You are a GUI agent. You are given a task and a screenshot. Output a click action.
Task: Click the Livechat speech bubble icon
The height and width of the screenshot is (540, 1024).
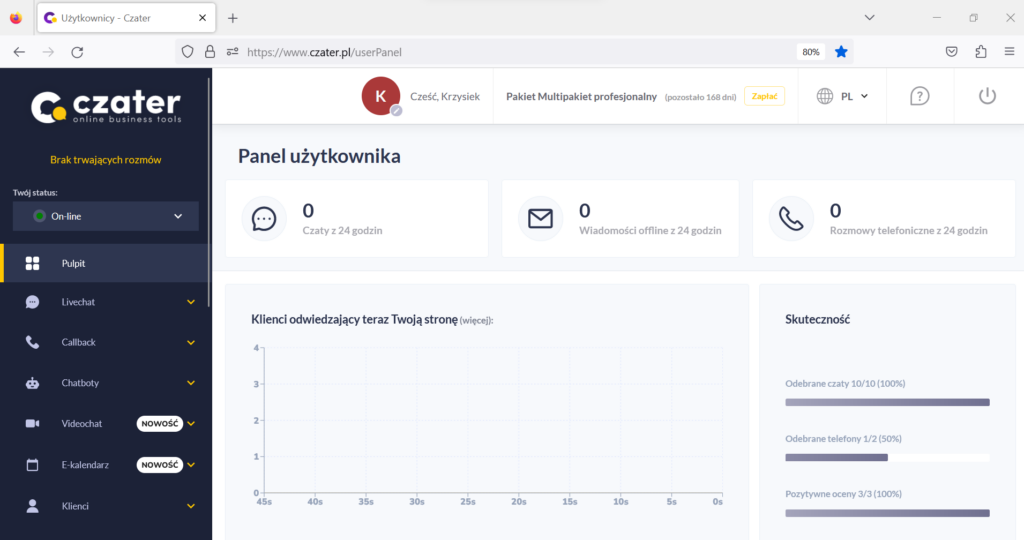32,302
